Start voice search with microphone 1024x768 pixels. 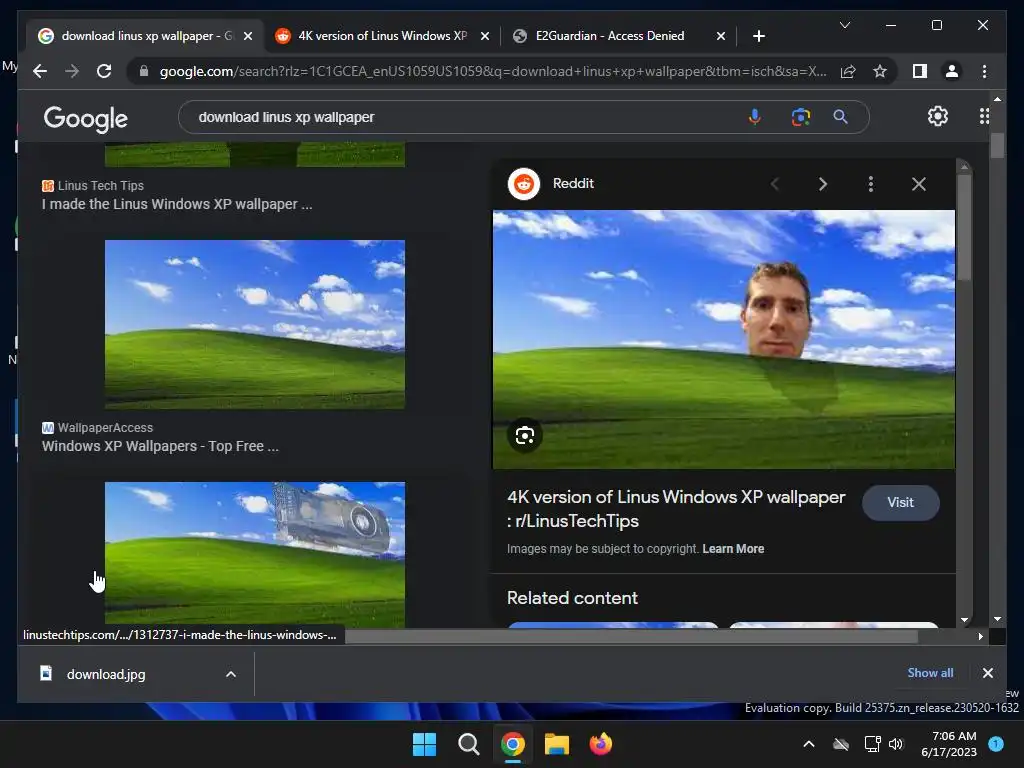[x=754, y=117]
